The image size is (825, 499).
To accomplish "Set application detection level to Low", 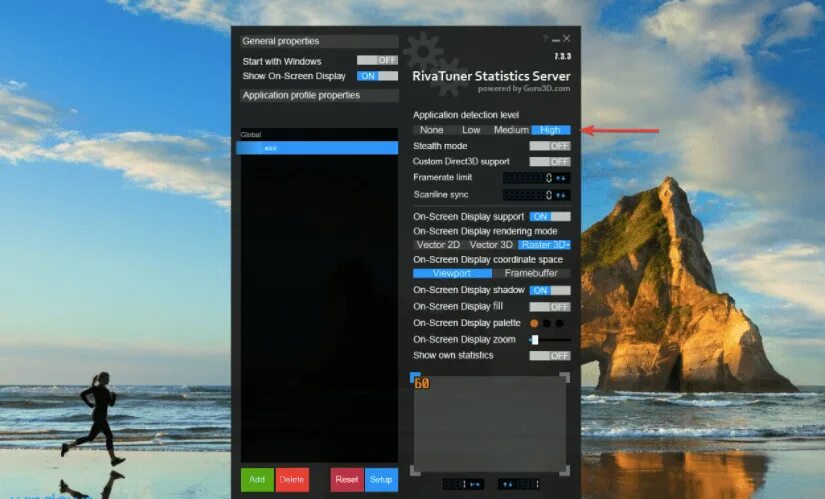I will pos(471,130).
